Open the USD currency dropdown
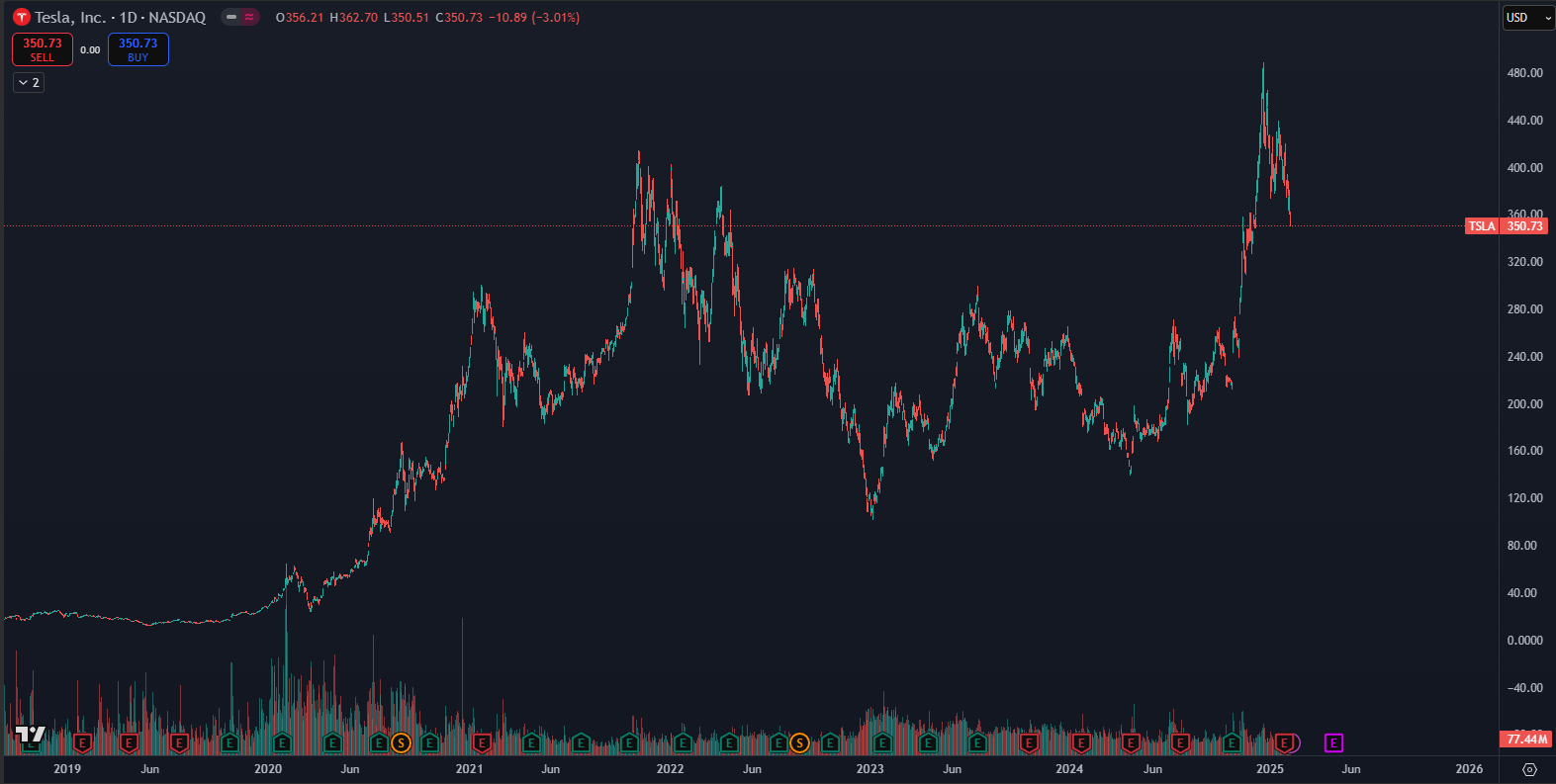Screen dimensions: 1556x784 1528,18
